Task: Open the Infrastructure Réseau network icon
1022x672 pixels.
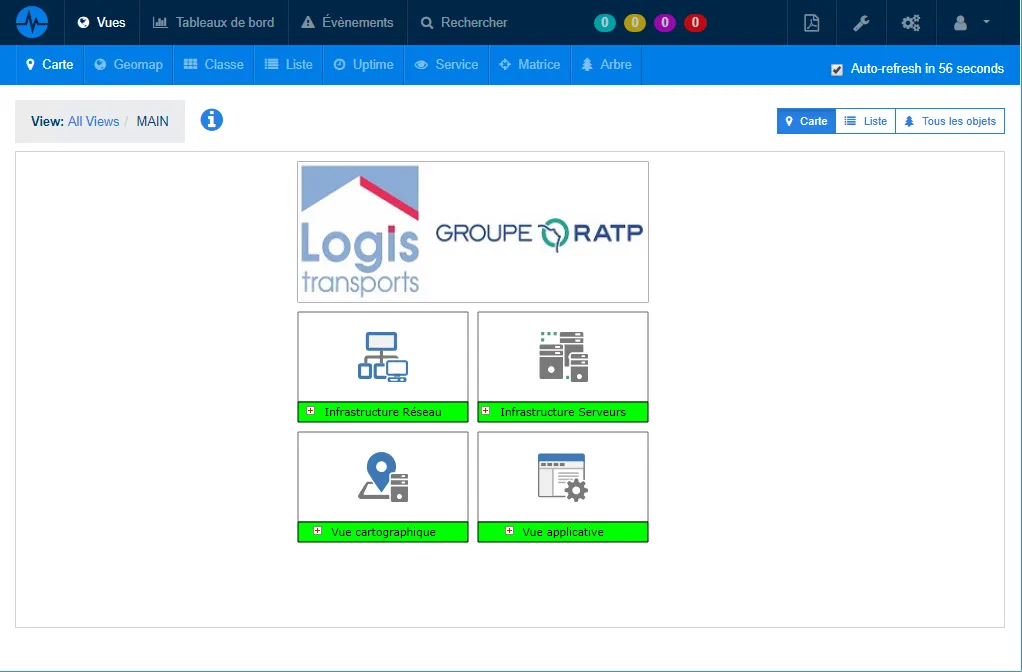Action: click(383, 357)
